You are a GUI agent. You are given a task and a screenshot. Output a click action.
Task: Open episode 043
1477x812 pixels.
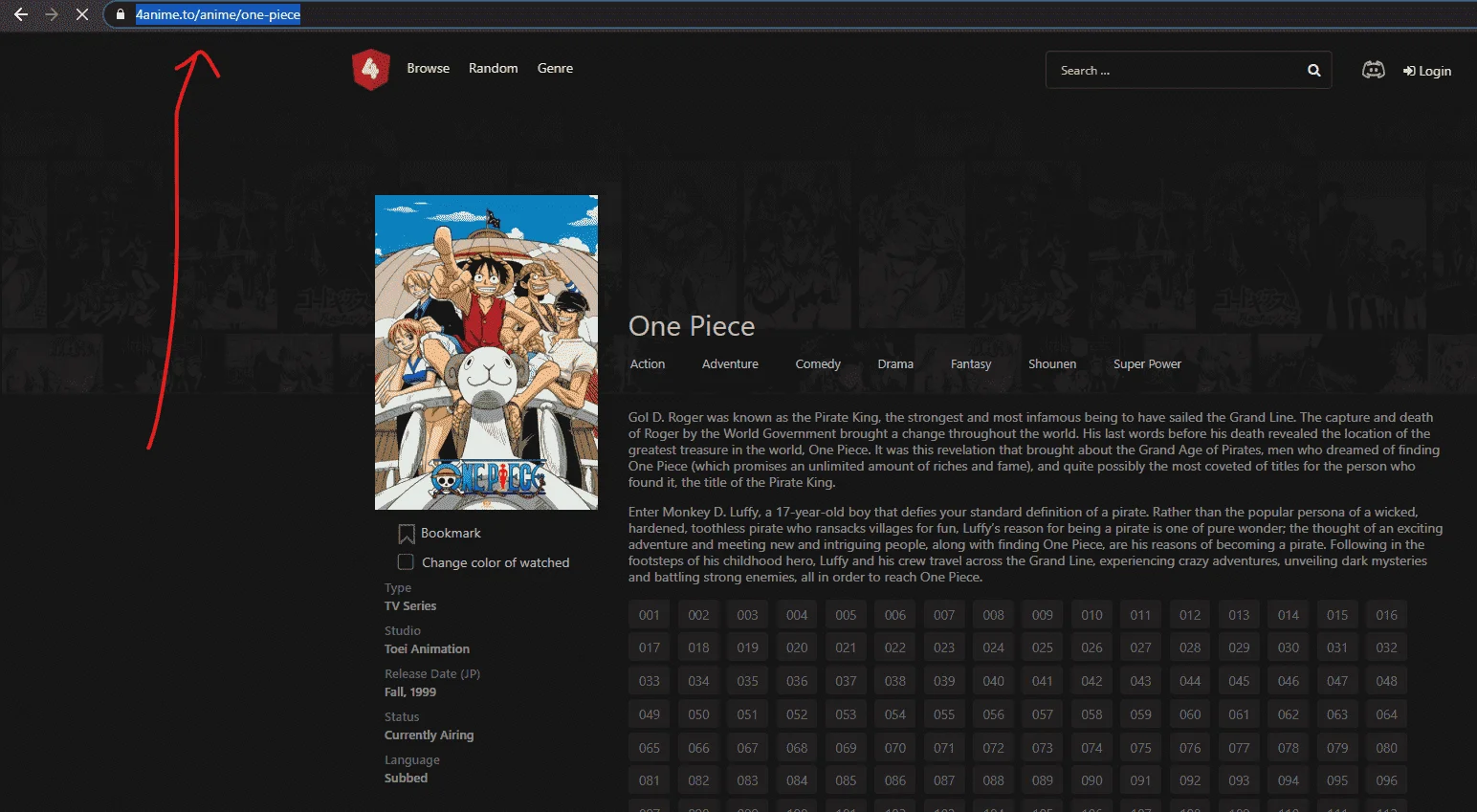click(x=1140, y=681)
